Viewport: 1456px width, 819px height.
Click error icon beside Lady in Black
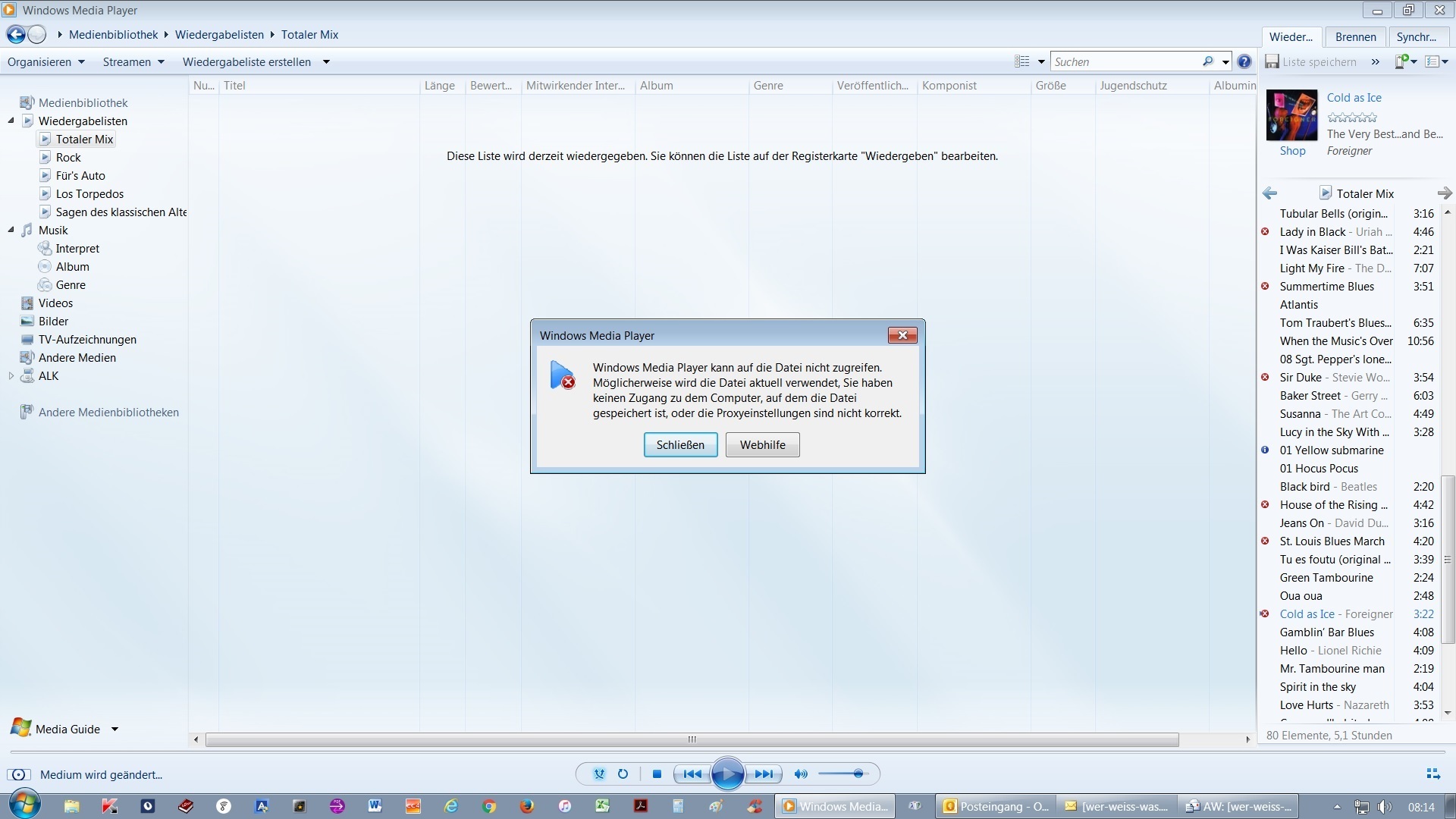point(1265,231)
